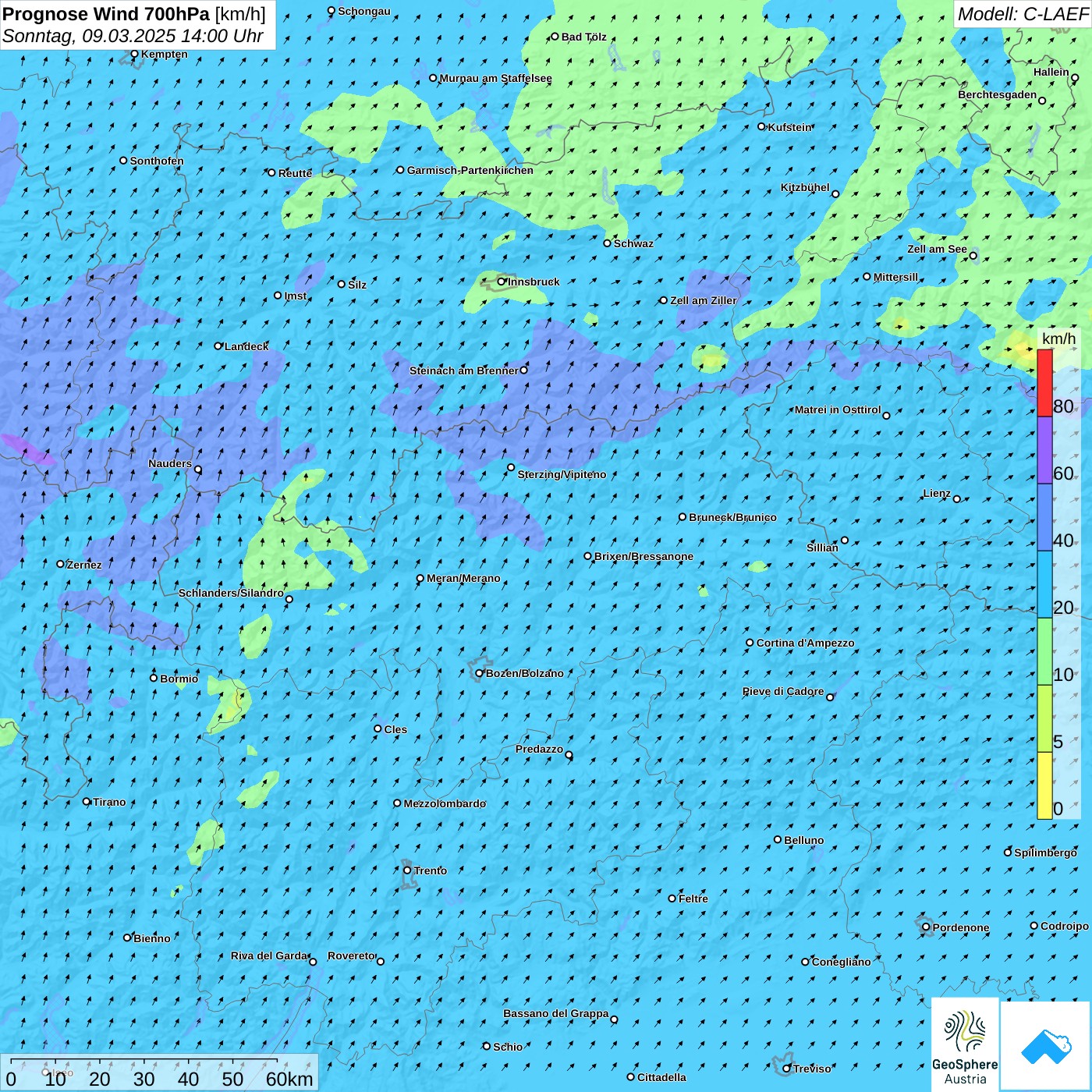Screen dimensions: 1092x1092
Task: Select the Murnau am Staffelsee label
Action: pyautogui.click(x=495, y=78)
